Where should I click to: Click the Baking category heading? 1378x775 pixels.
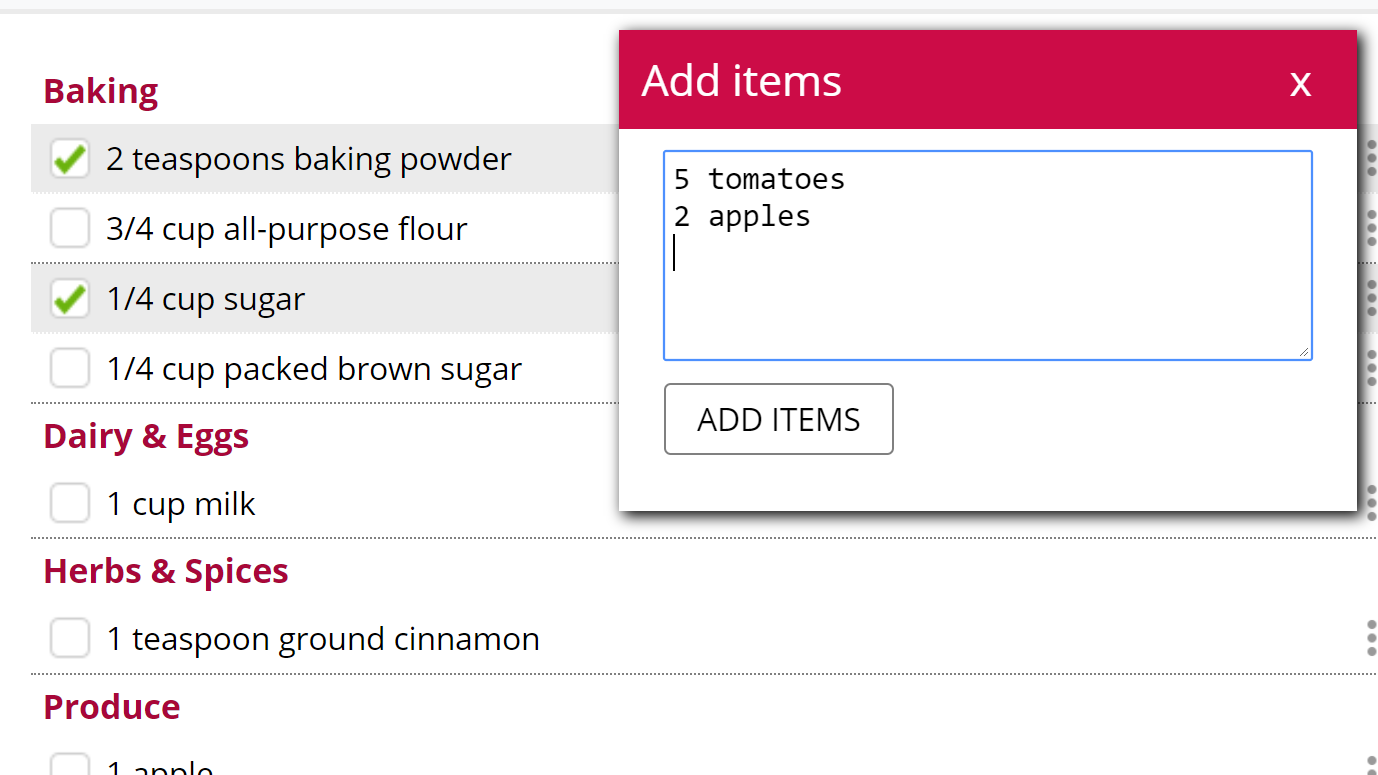click(x=101, y=91)
